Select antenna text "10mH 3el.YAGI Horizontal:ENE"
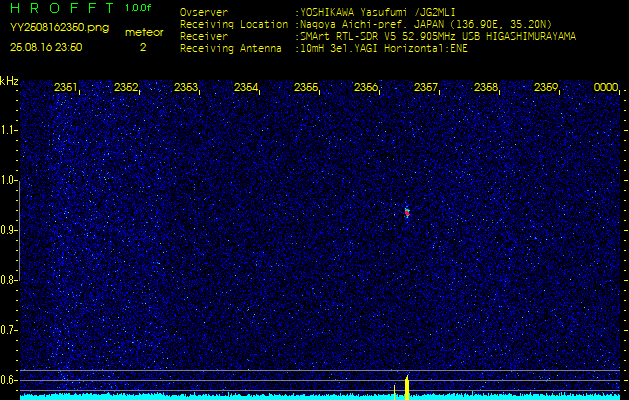 pyautogui.click(x=384, y=49)
